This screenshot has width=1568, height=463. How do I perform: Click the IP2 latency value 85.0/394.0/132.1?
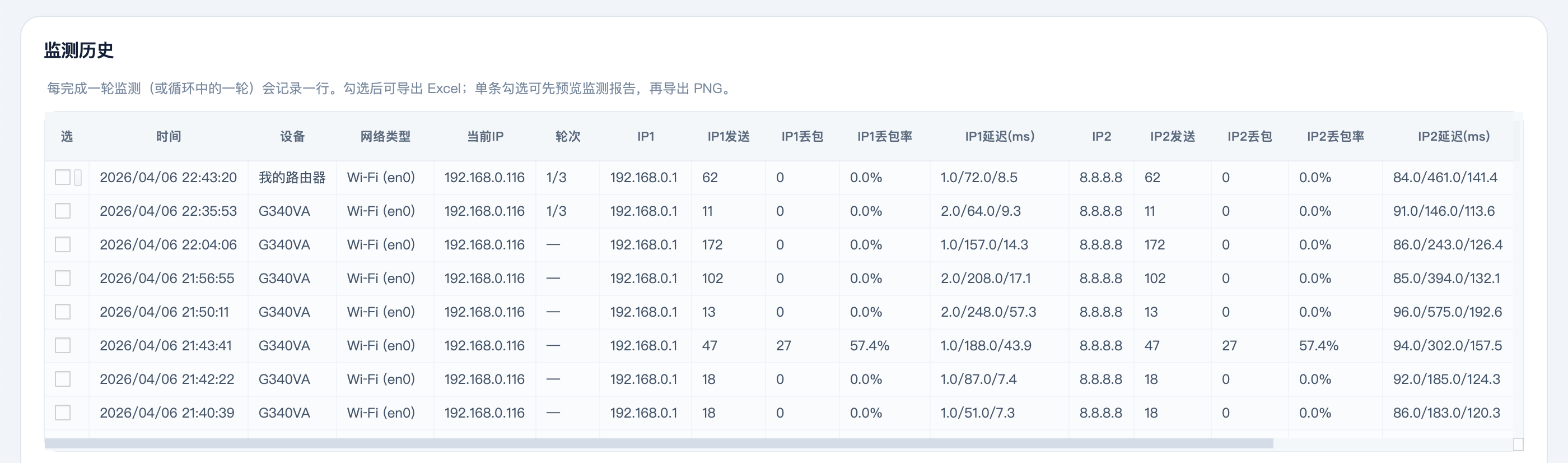click(x=1446, y=278)
